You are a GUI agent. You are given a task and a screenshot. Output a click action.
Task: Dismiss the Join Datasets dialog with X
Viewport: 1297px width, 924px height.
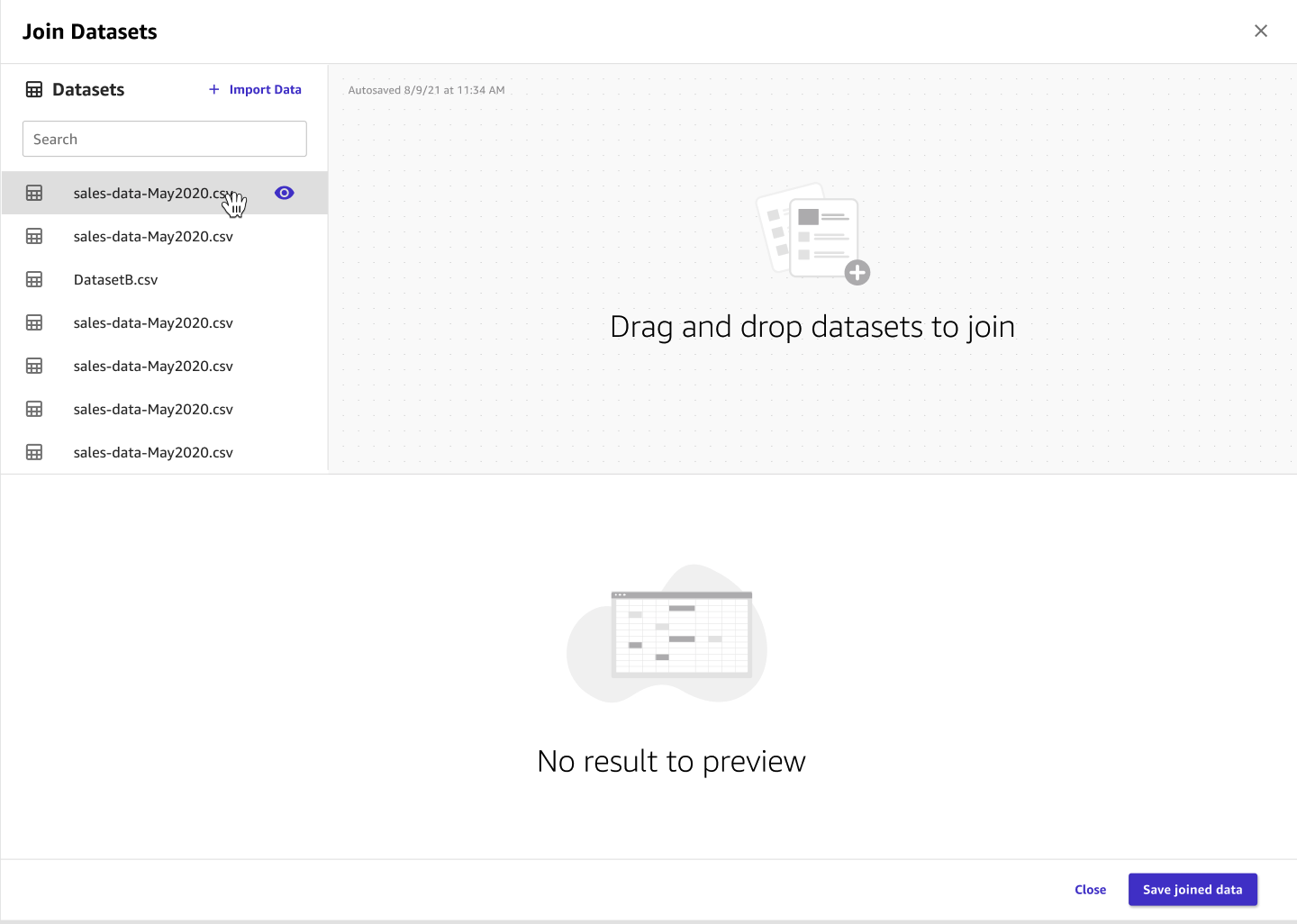[1260, 32]
